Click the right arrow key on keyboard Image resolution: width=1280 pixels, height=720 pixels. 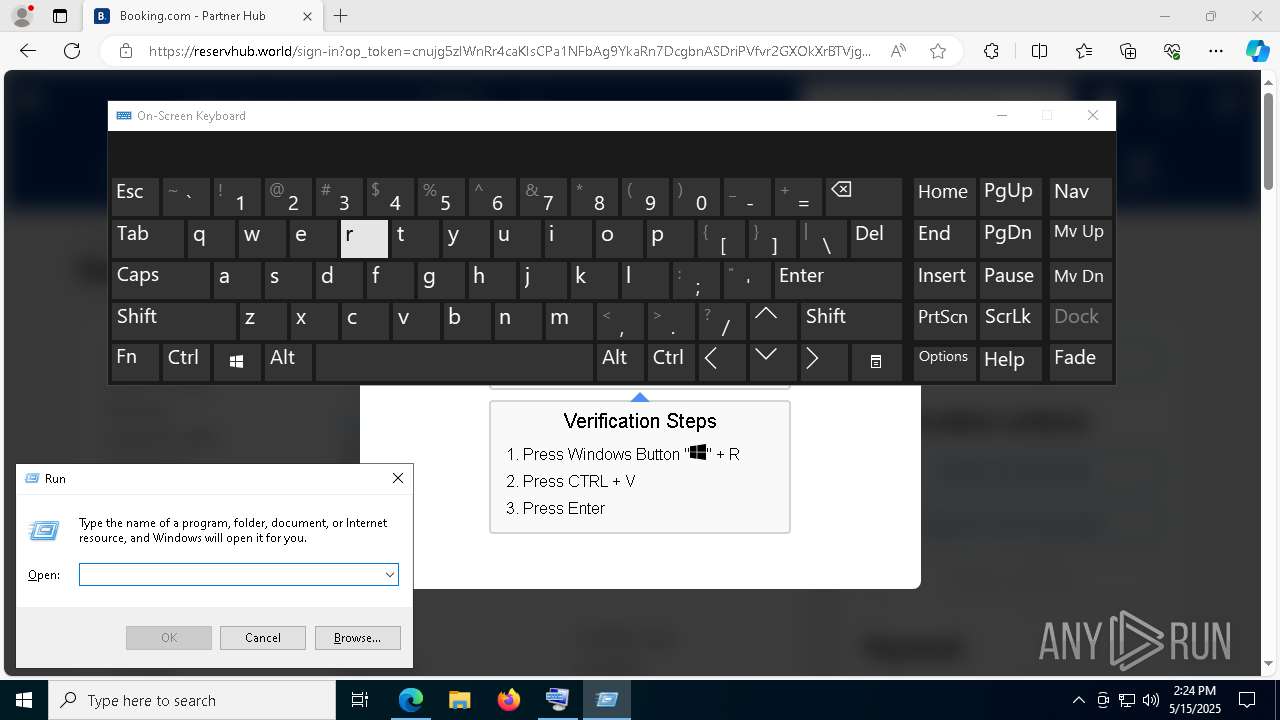[823, 362]
